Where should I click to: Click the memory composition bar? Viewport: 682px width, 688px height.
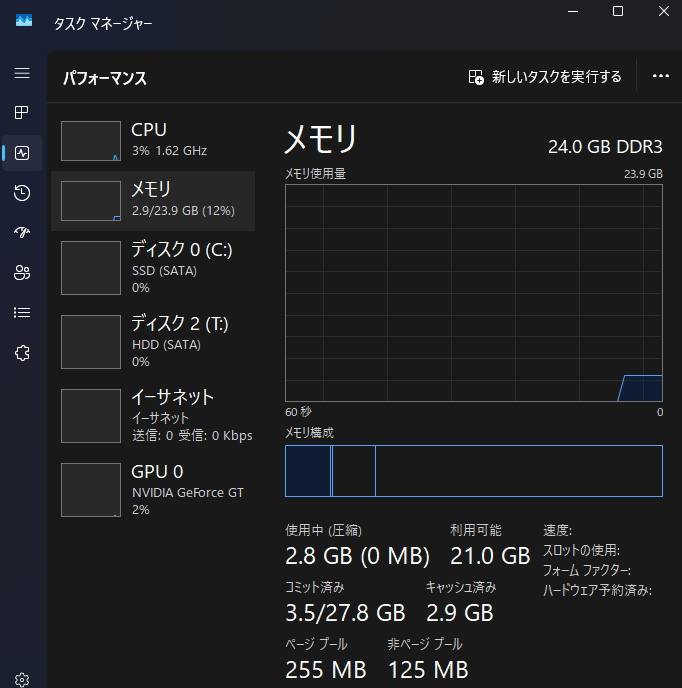coord(473,471)
